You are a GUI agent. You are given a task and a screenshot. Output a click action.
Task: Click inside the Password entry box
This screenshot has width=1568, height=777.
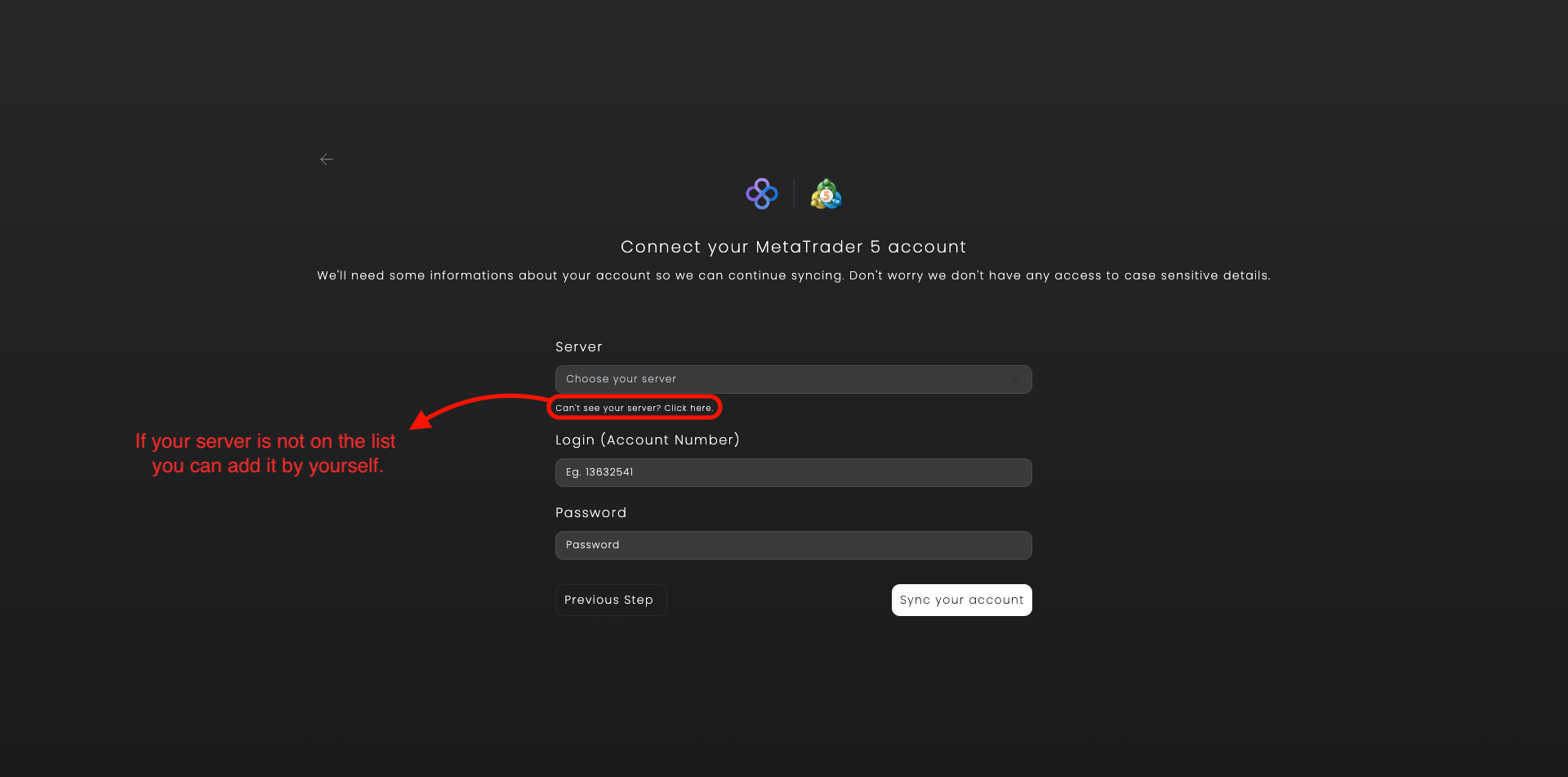792,545
